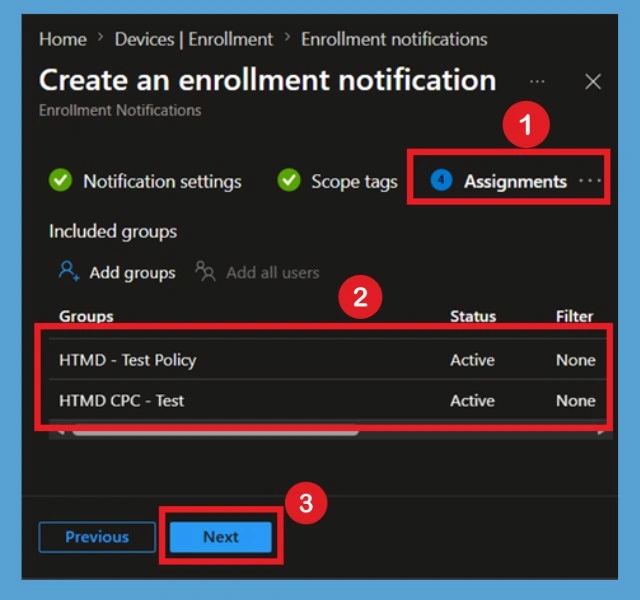640x600 pixels.
Task: Open the None filter for HTMD CPC - Test
Action: tap(576, 400)
